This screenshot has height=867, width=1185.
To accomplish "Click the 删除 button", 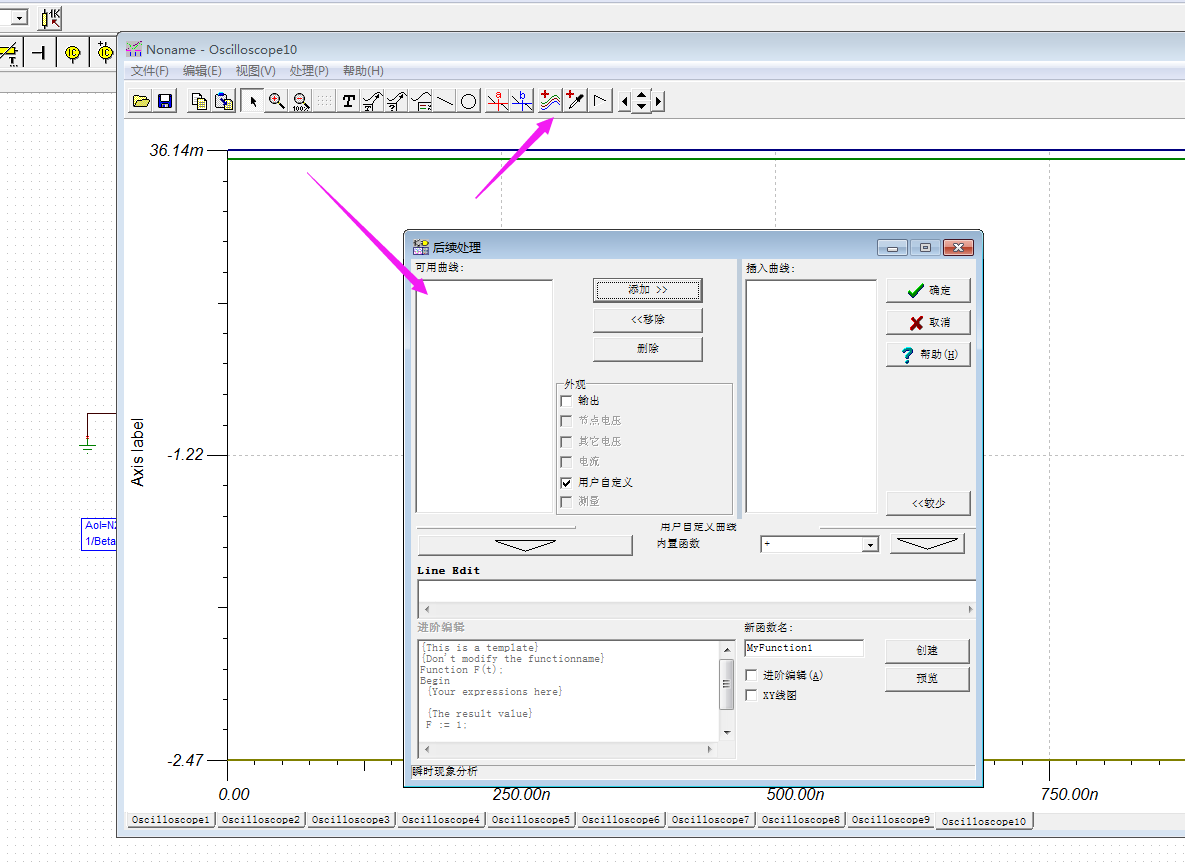I will click(x=648, y=348).
